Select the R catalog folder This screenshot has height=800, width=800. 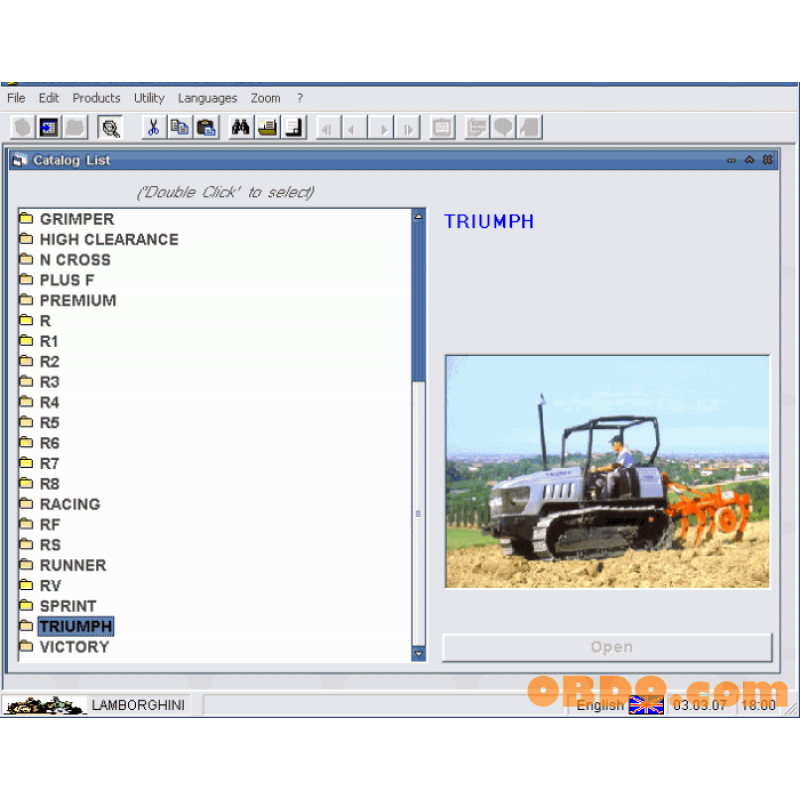(35, 321)
